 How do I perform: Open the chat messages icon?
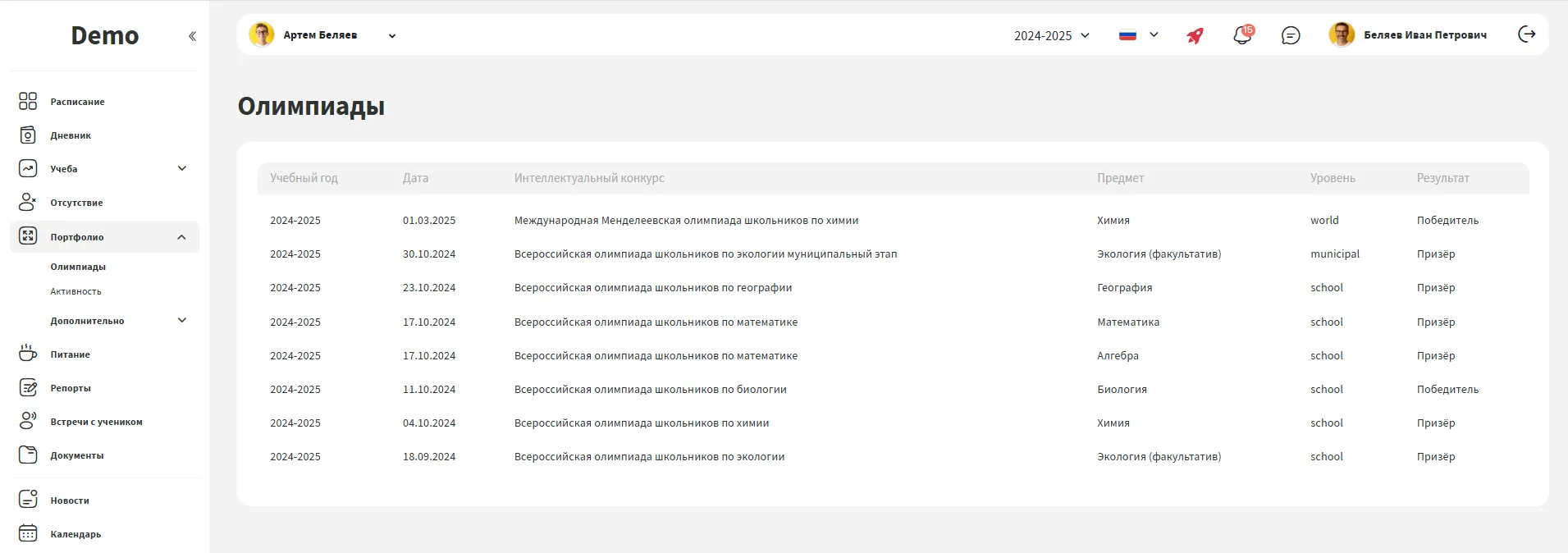click(1291, 35)
